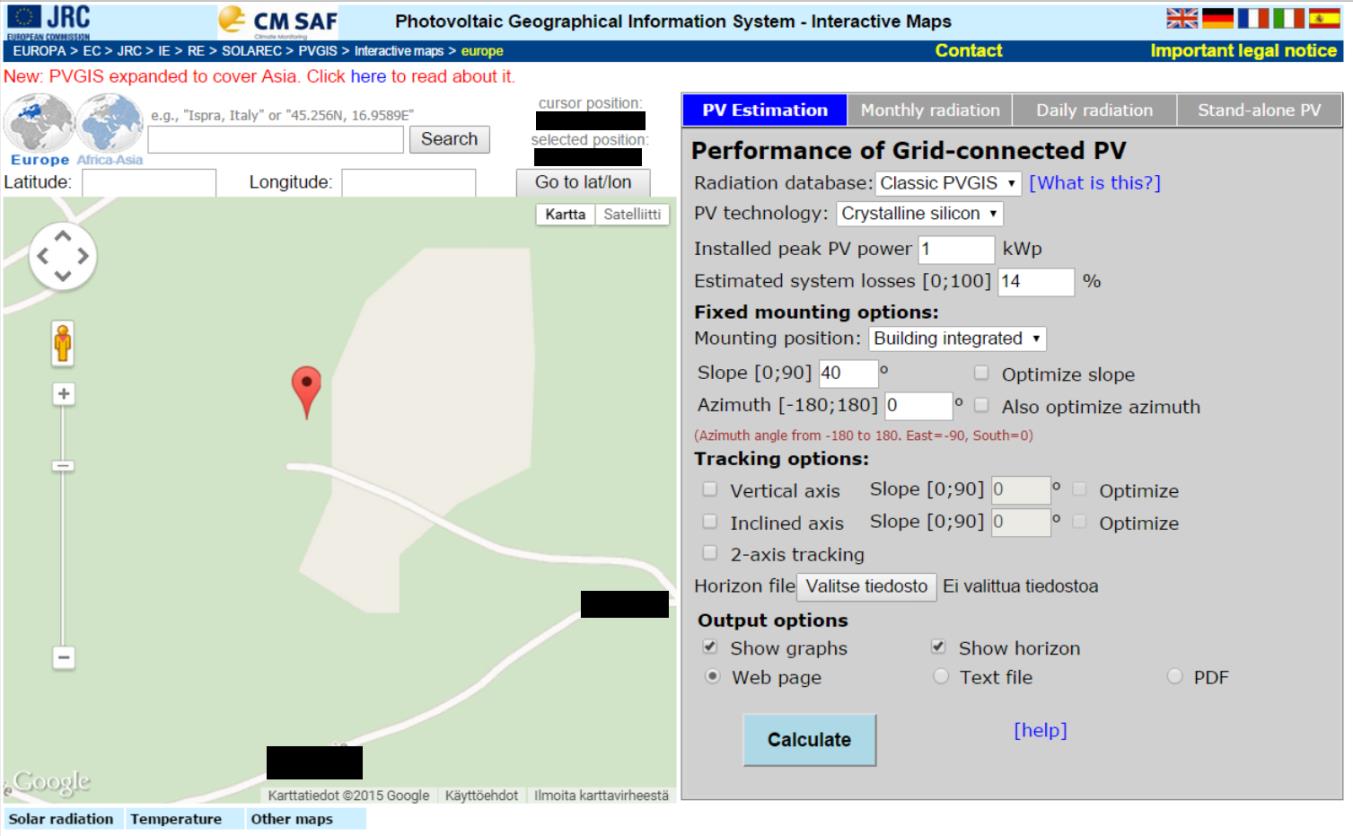
Task: Click Ilmoita karttavirheestä link
Action: [600, 796]
